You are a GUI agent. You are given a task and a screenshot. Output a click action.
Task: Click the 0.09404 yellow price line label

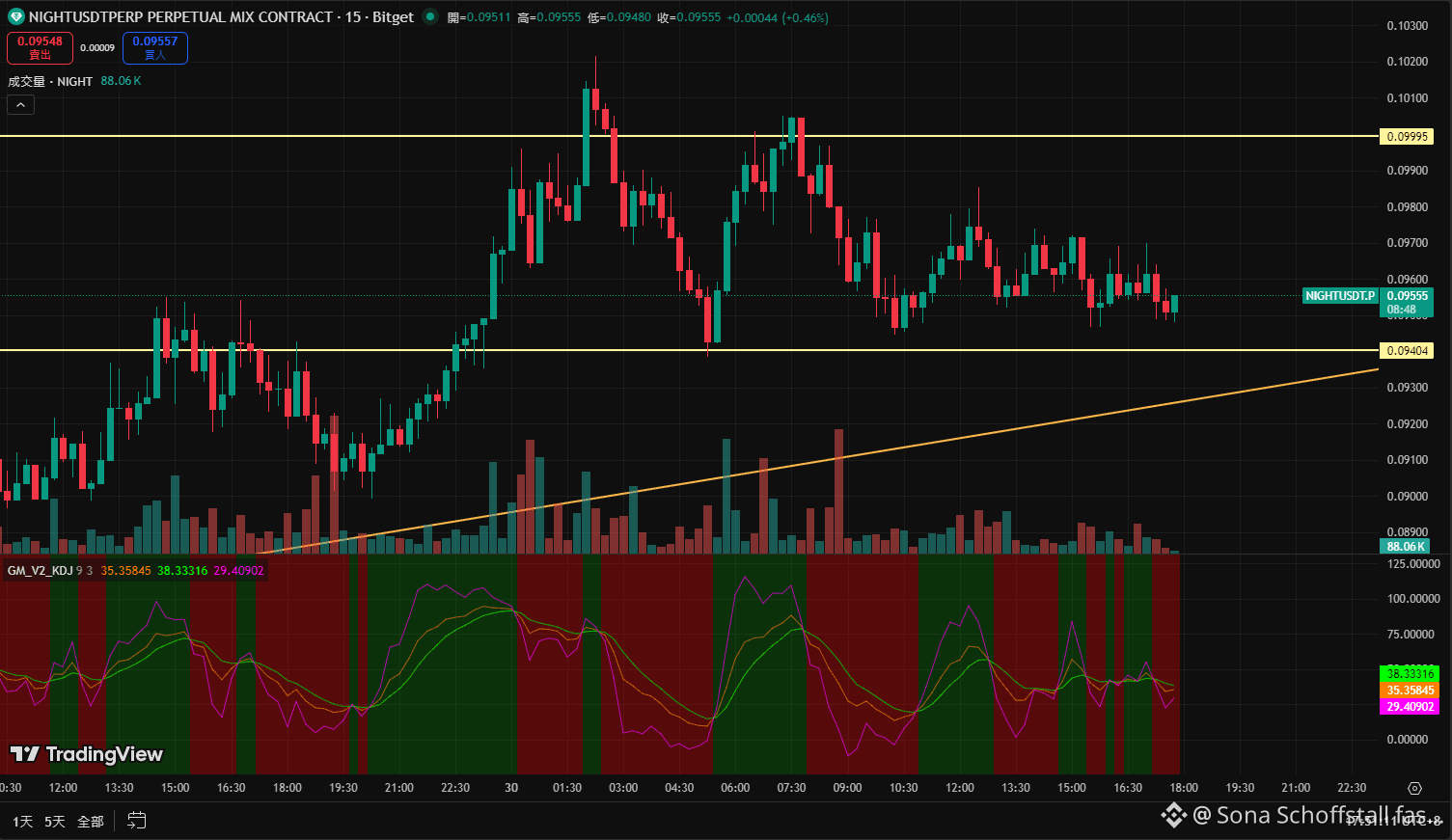click(x=1407, y=351)
